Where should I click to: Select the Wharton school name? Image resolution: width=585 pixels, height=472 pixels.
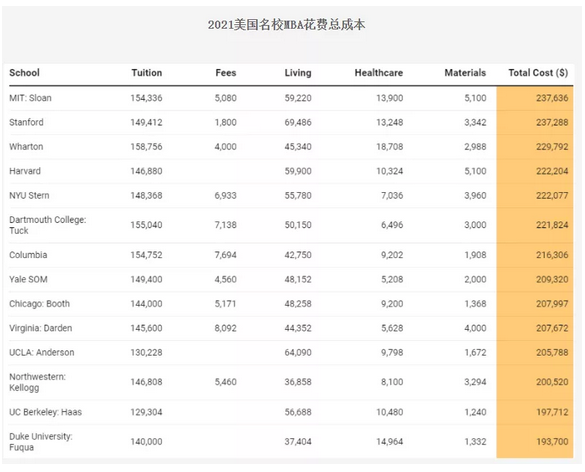(26, 147)
